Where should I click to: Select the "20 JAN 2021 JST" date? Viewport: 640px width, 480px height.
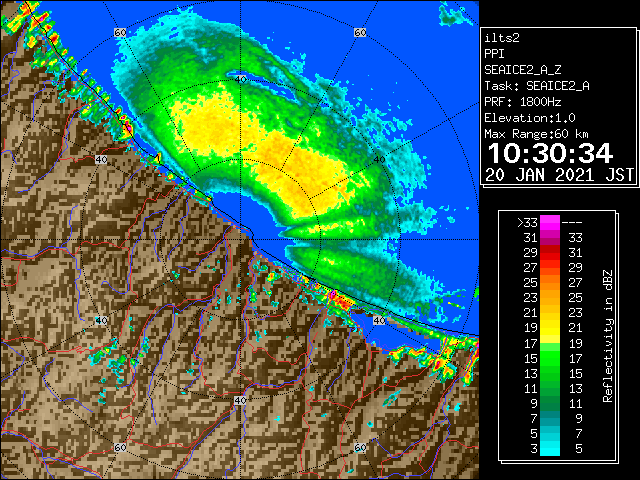(559, 175)
